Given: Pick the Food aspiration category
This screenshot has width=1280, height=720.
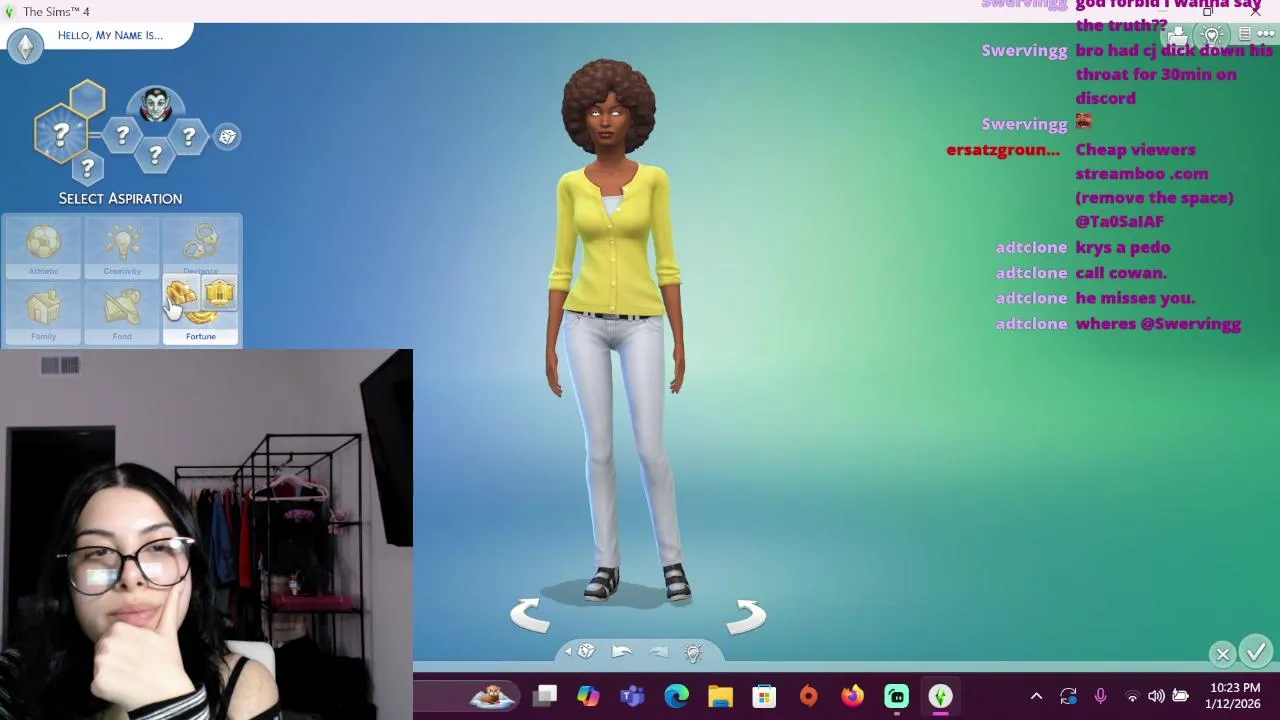Looking at the screenshot, I should point(122,313).
